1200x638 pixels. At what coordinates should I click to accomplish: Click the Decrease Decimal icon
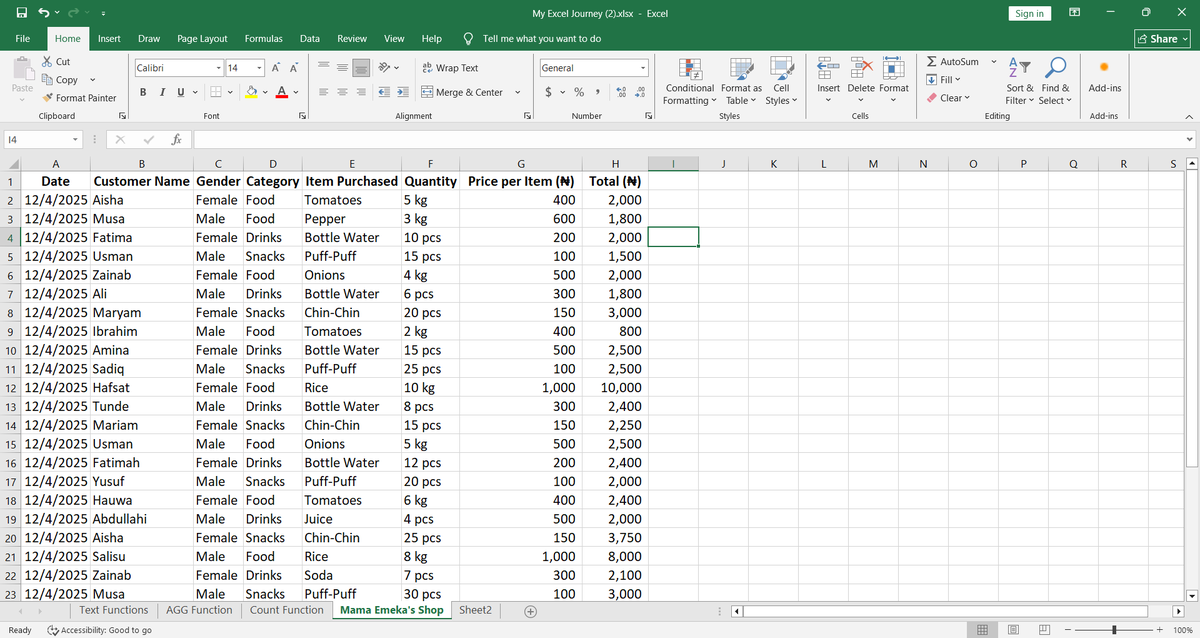640,92
